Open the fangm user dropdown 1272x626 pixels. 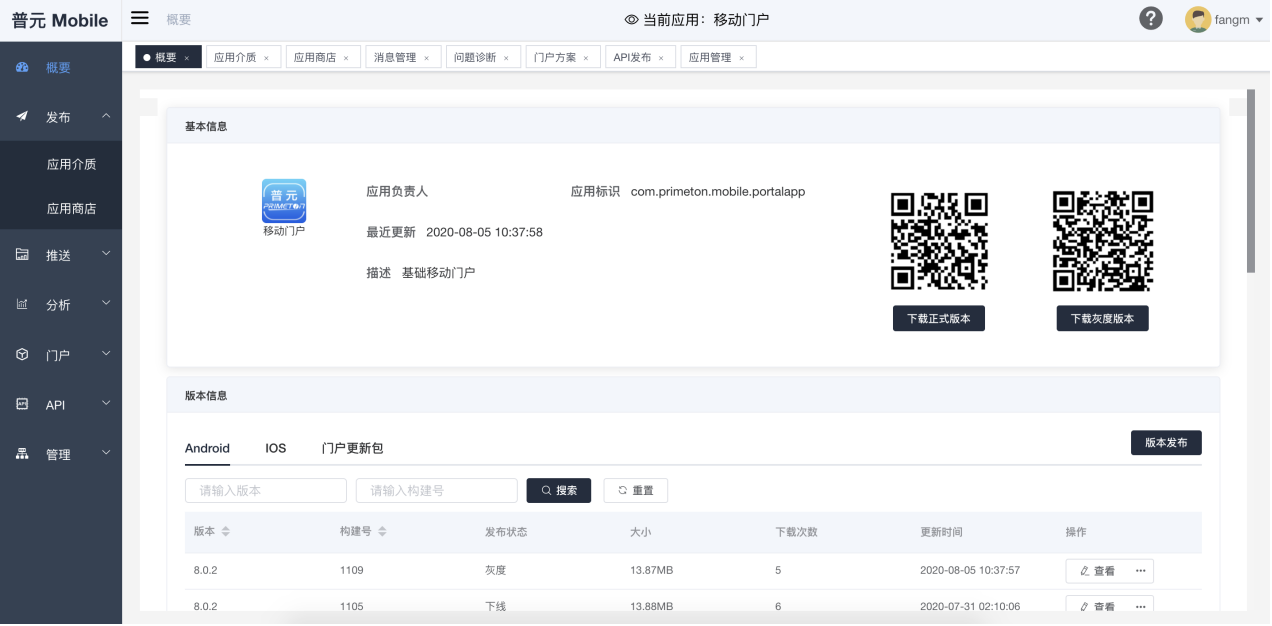point(1245,20)
